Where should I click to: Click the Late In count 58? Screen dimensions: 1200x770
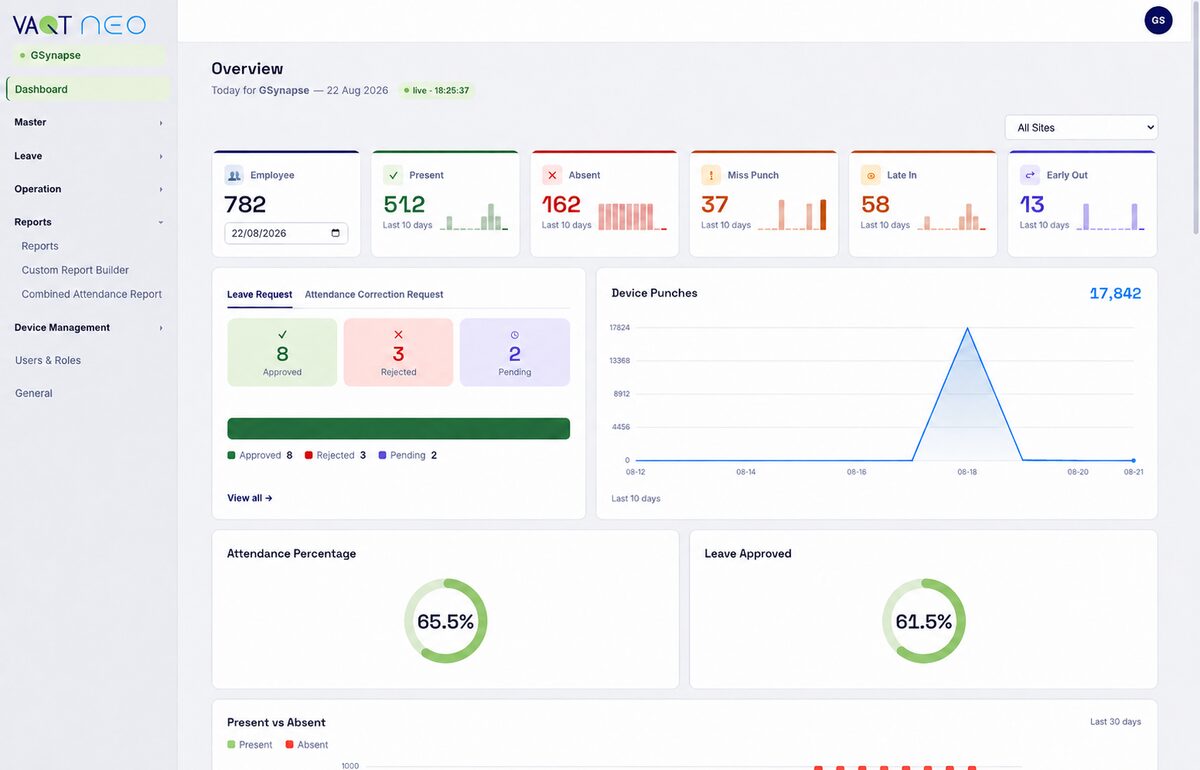[x=875, y=204]
